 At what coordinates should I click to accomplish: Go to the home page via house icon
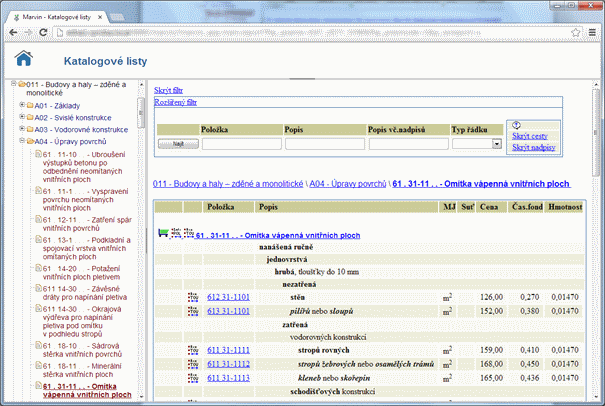[x=24, y=58]
